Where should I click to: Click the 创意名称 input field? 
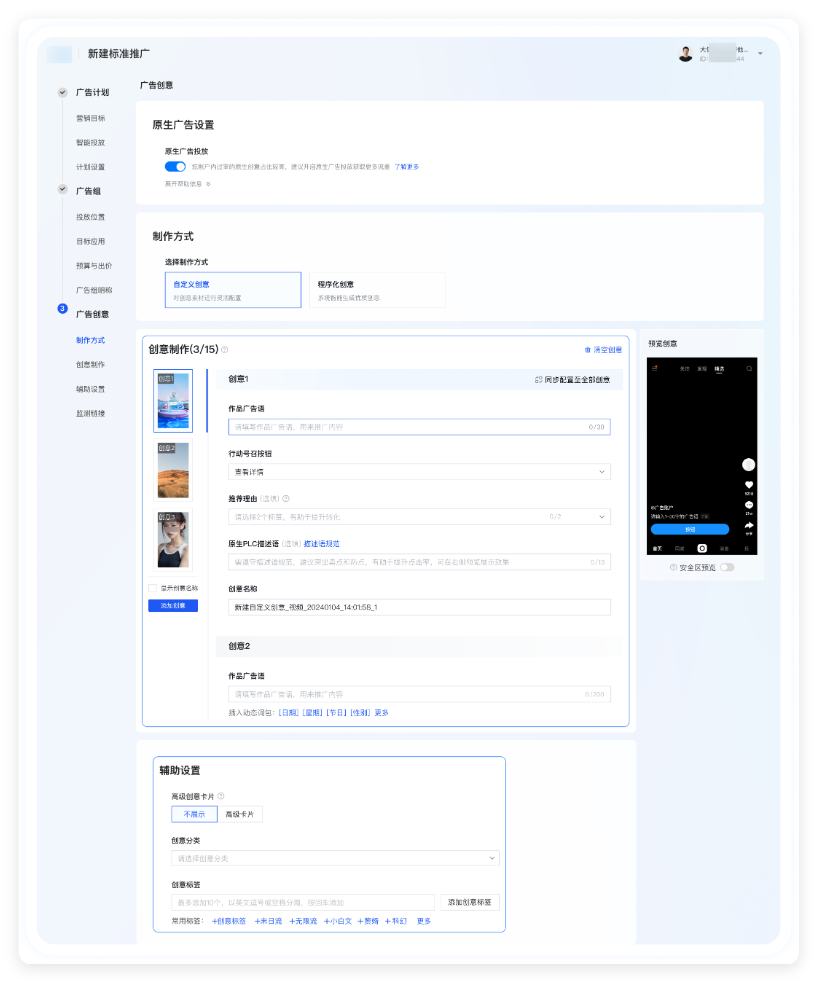point(419,607)
